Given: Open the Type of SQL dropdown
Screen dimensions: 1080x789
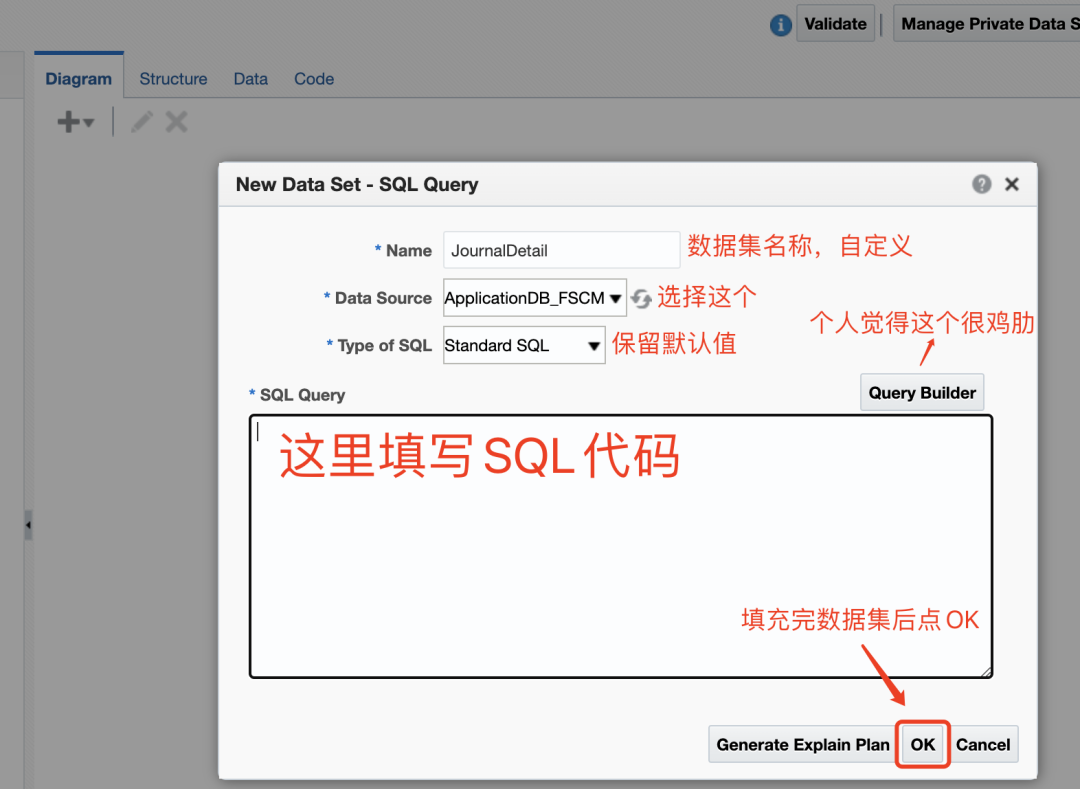Looking at the screenshot, I should click(x=524, y=345).
